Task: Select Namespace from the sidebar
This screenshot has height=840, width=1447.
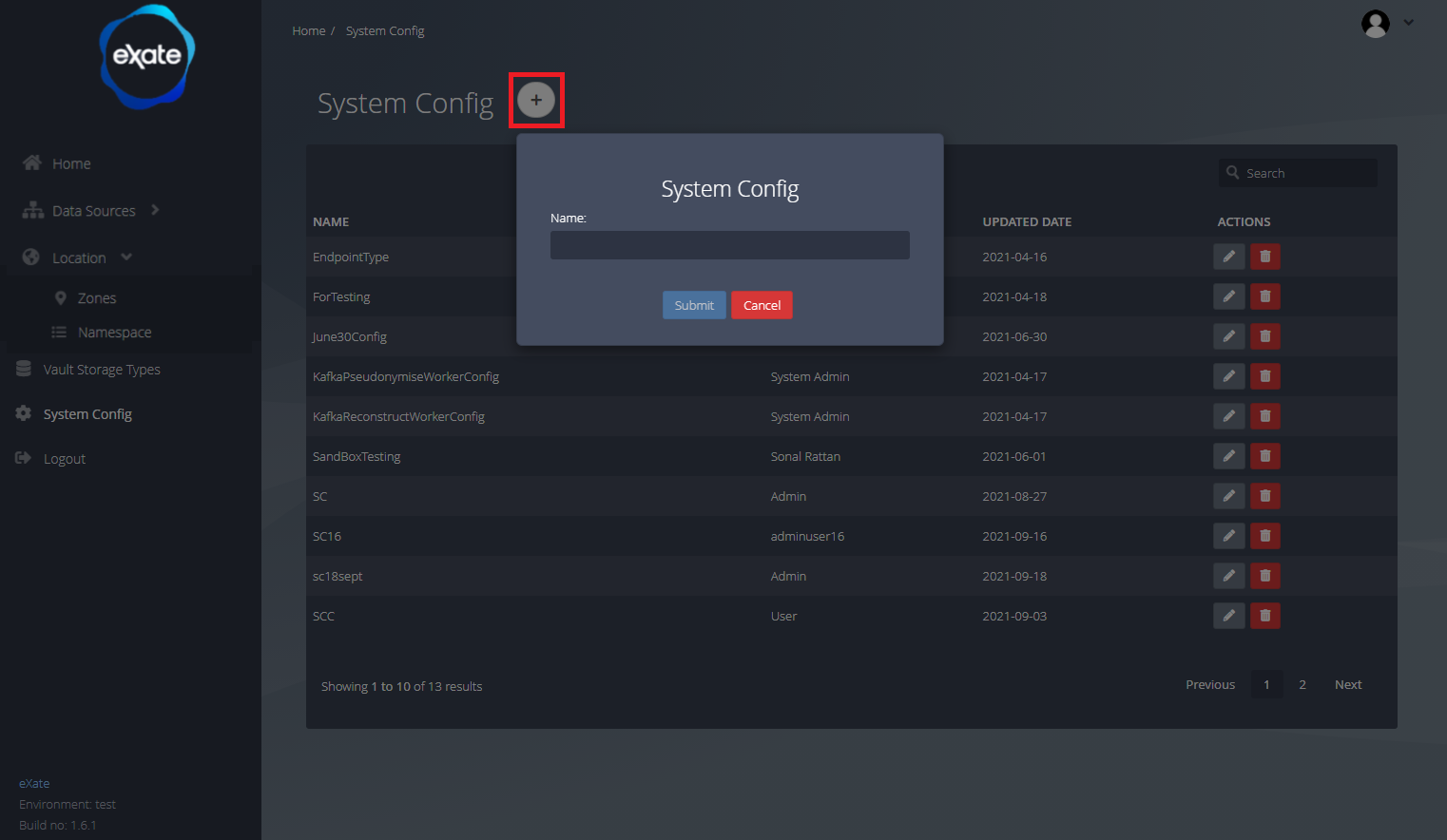Action: pos(114,333)
